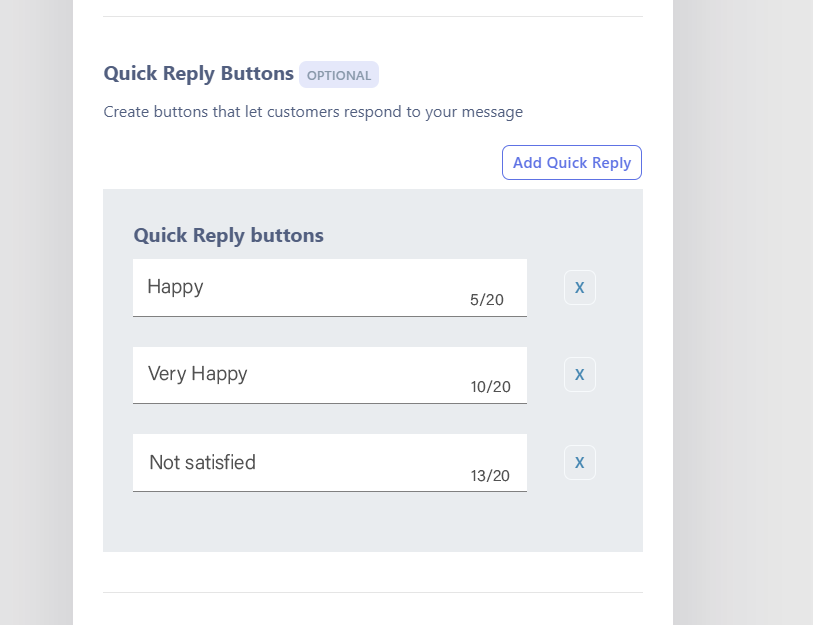813x625 pixels.
Task: Click the OPTIONAL badge
Action: tap(338, 75)
